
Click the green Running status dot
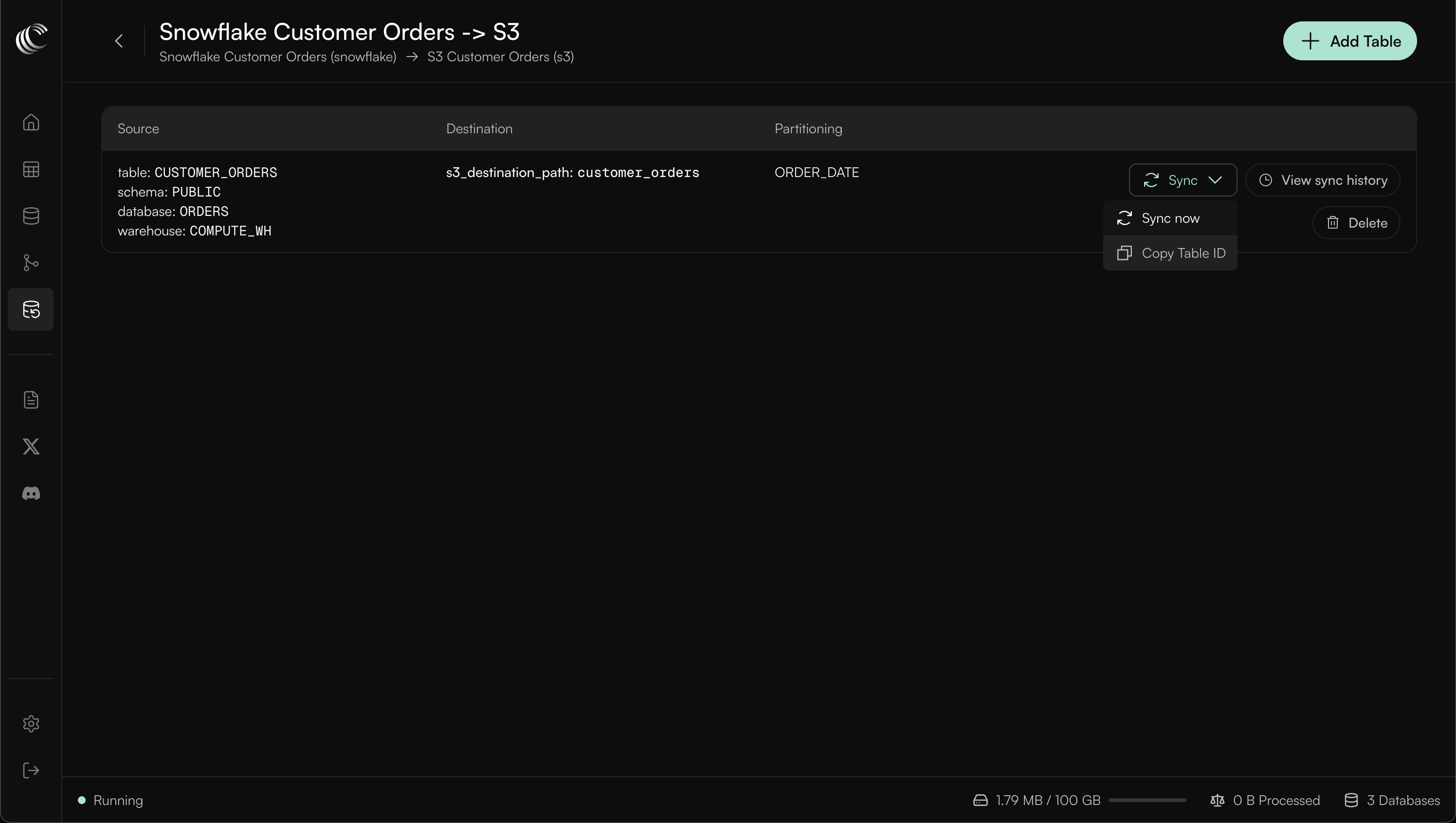coord(81,801)
